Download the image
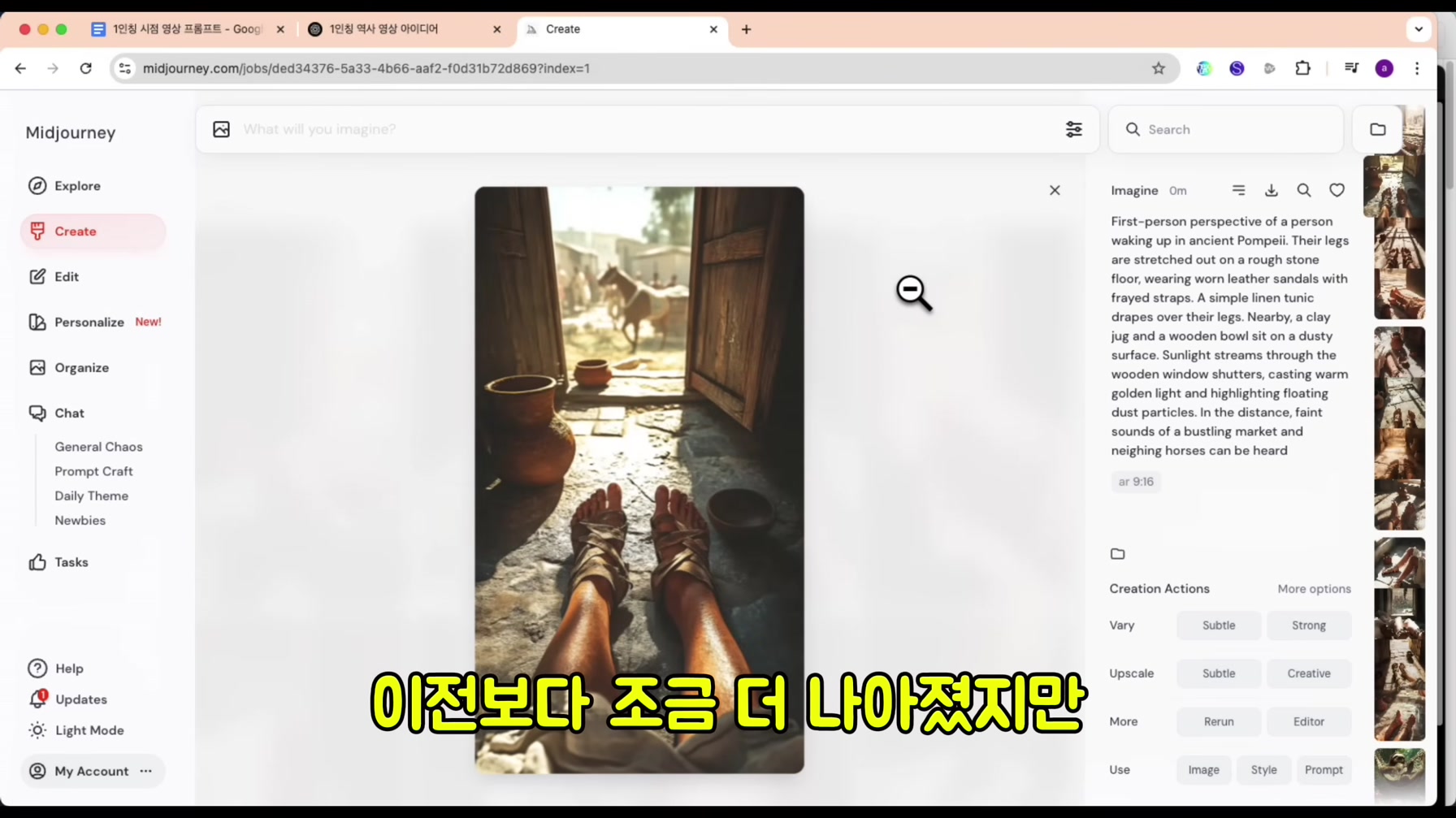1456x818 pixels. point(1272,190)
